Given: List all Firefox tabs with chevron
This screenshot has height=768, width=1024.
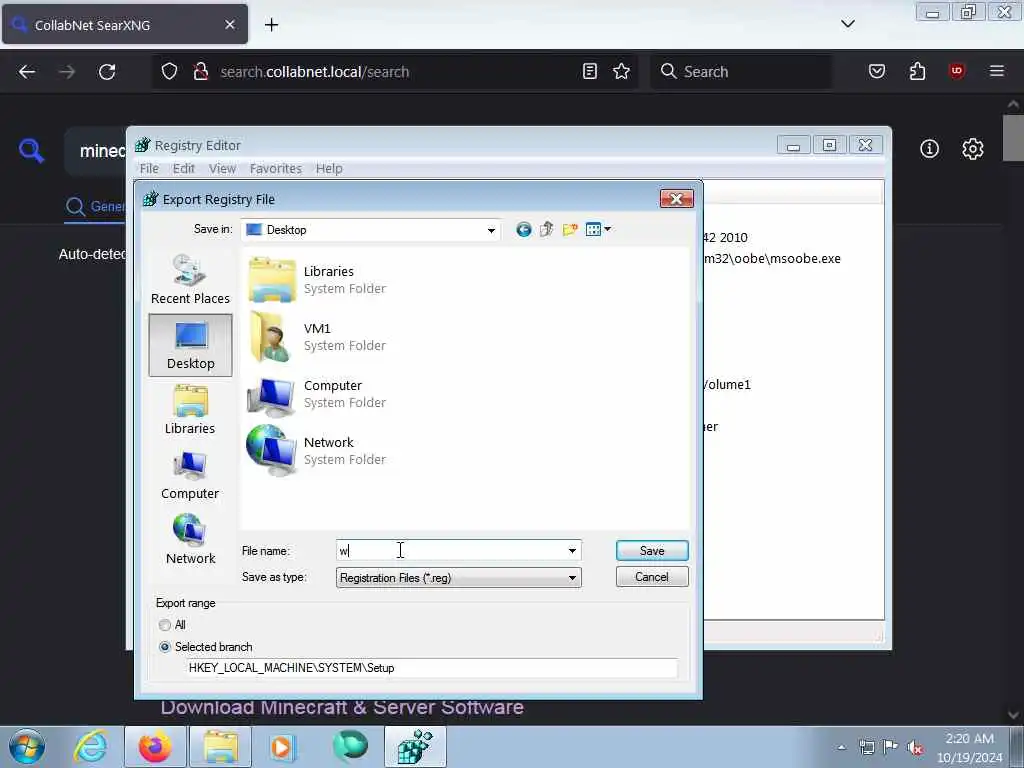Looking at the screenshot, I should point(848,24).
